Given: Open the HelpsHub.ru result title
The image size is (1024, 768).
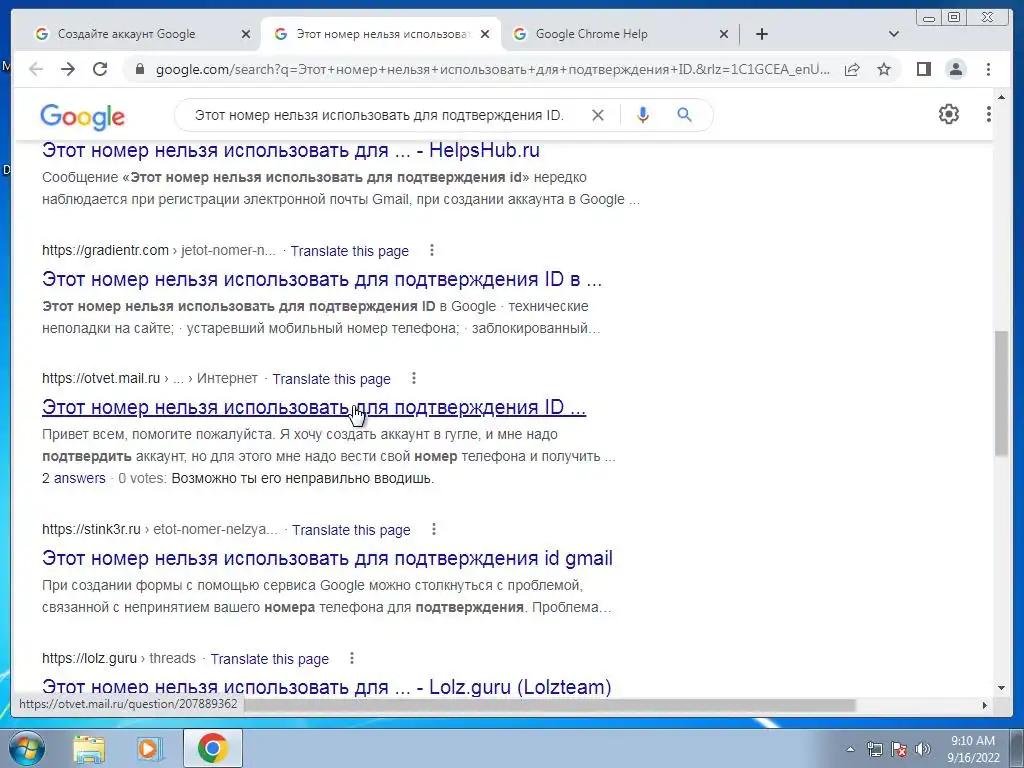Looking at the screenshot, I should click(x=291, y=150).
